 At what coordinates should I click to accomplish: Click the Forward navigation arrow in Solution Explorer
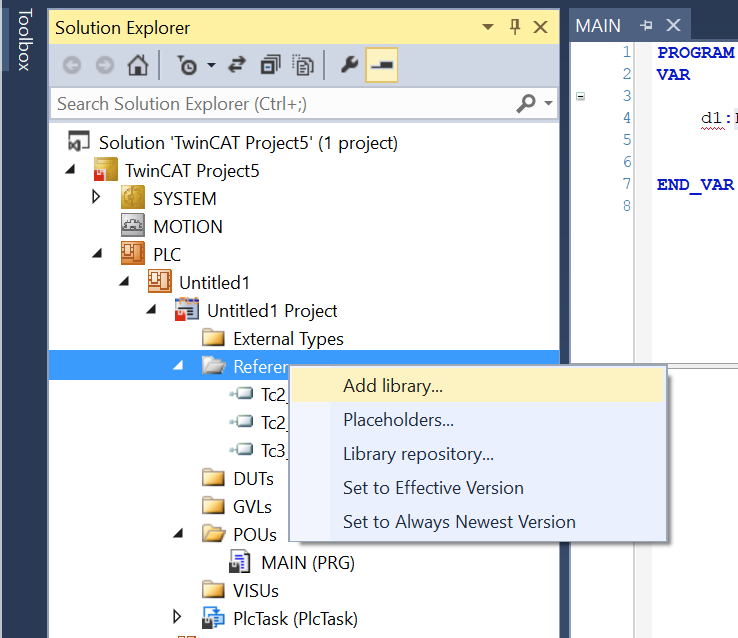[105, 65]
